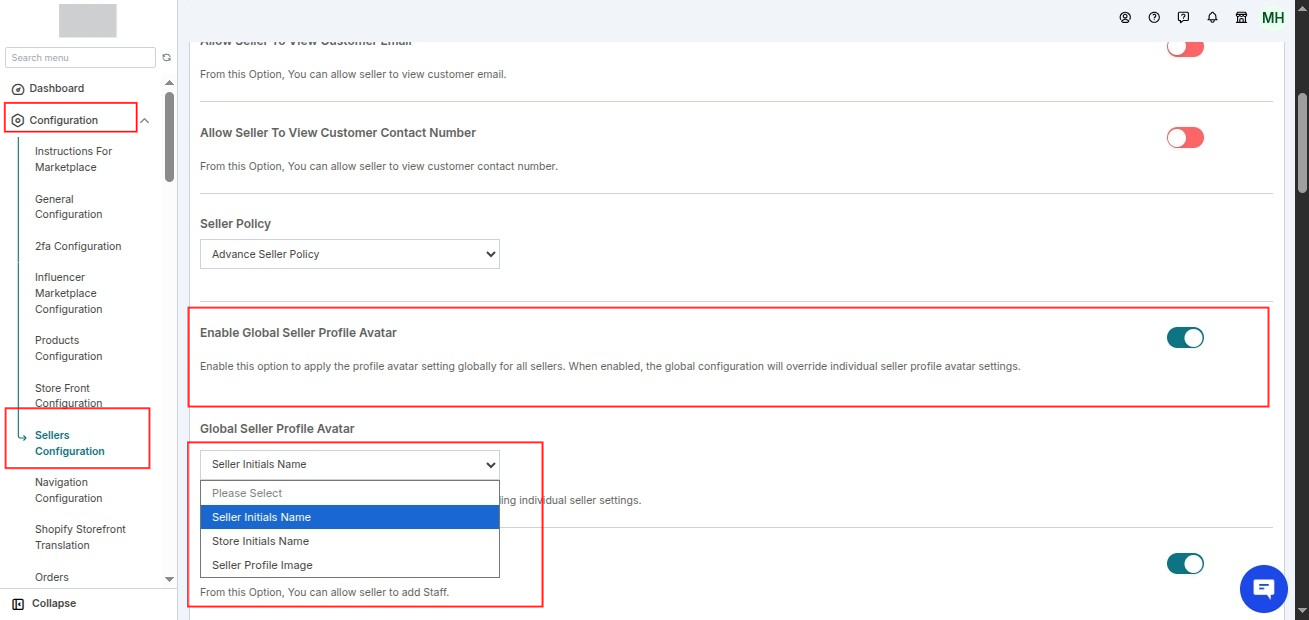This screenshot has width=1309, height=620.
Task: Pick the highlighted Seller Initials Name option
Action: (350, 517)
